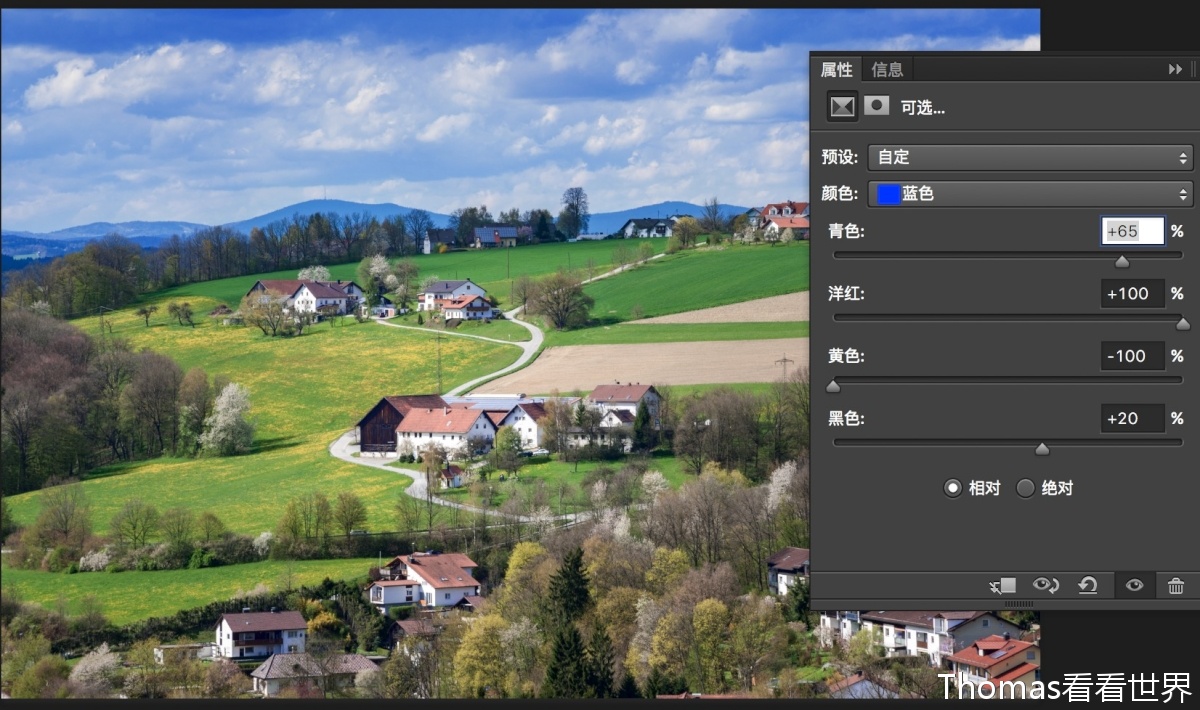Select the layer mask icon
The width and height of the screenshot is (1200, 710).
tap(877, 105)
